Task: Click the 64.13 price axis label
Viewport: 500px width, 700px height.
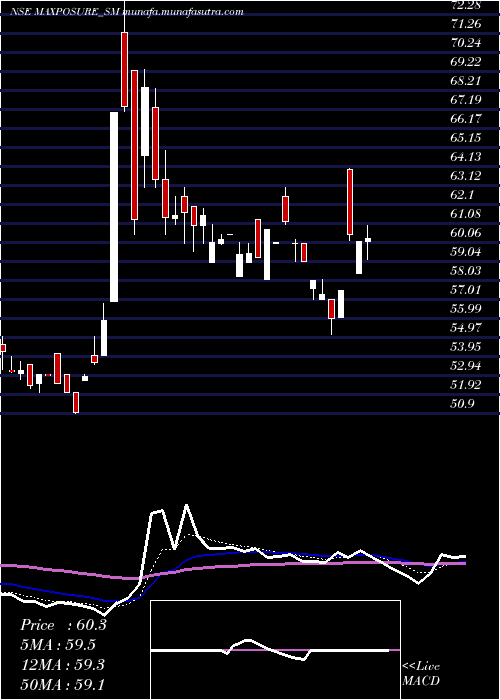Action: point(466,157)
